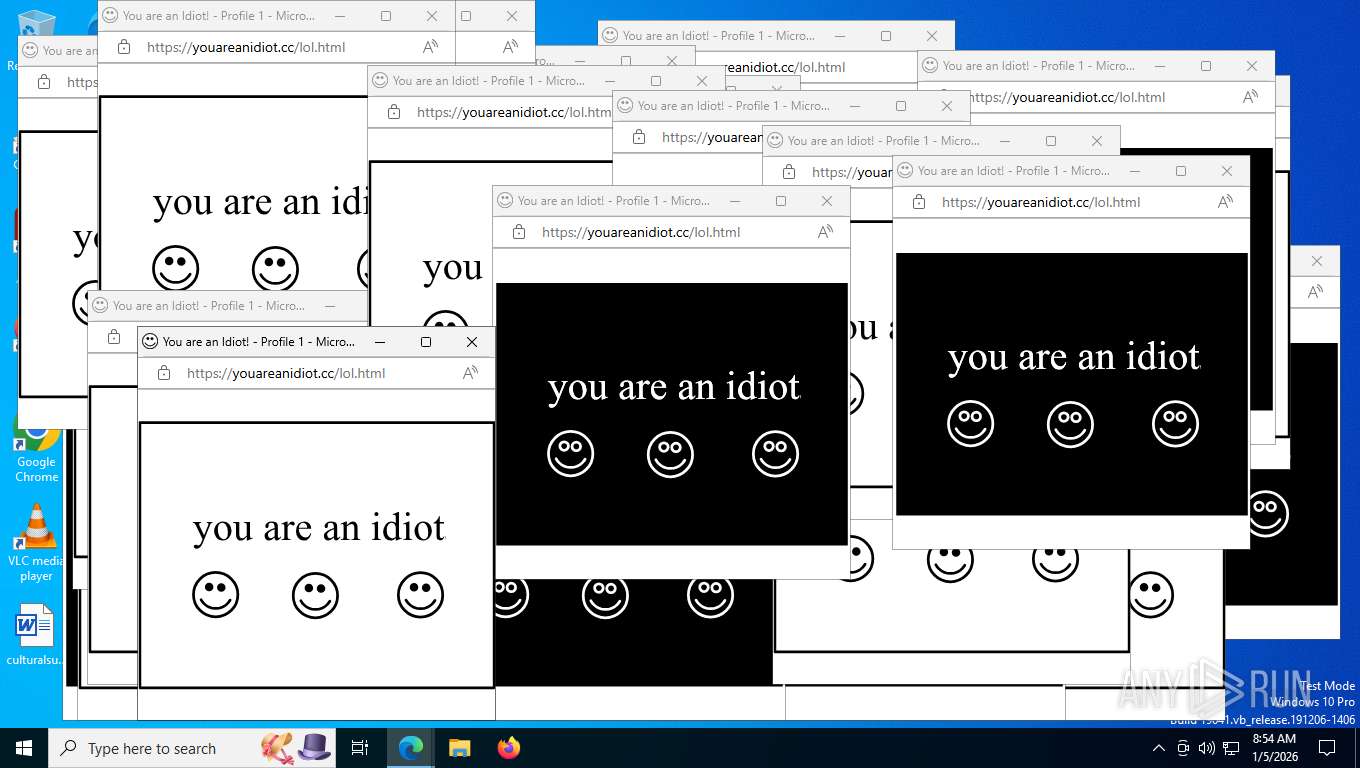The image size is (1360, 768).
Task: Open VLC media player desktop shortcut
Action: pos(36,543)
